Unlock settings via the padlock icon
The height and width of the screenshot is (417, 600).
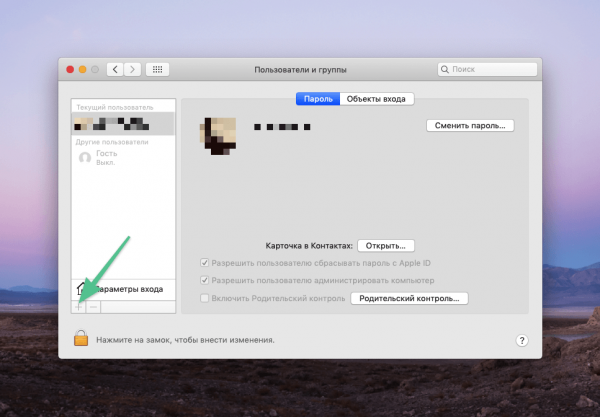pos(81,338)
